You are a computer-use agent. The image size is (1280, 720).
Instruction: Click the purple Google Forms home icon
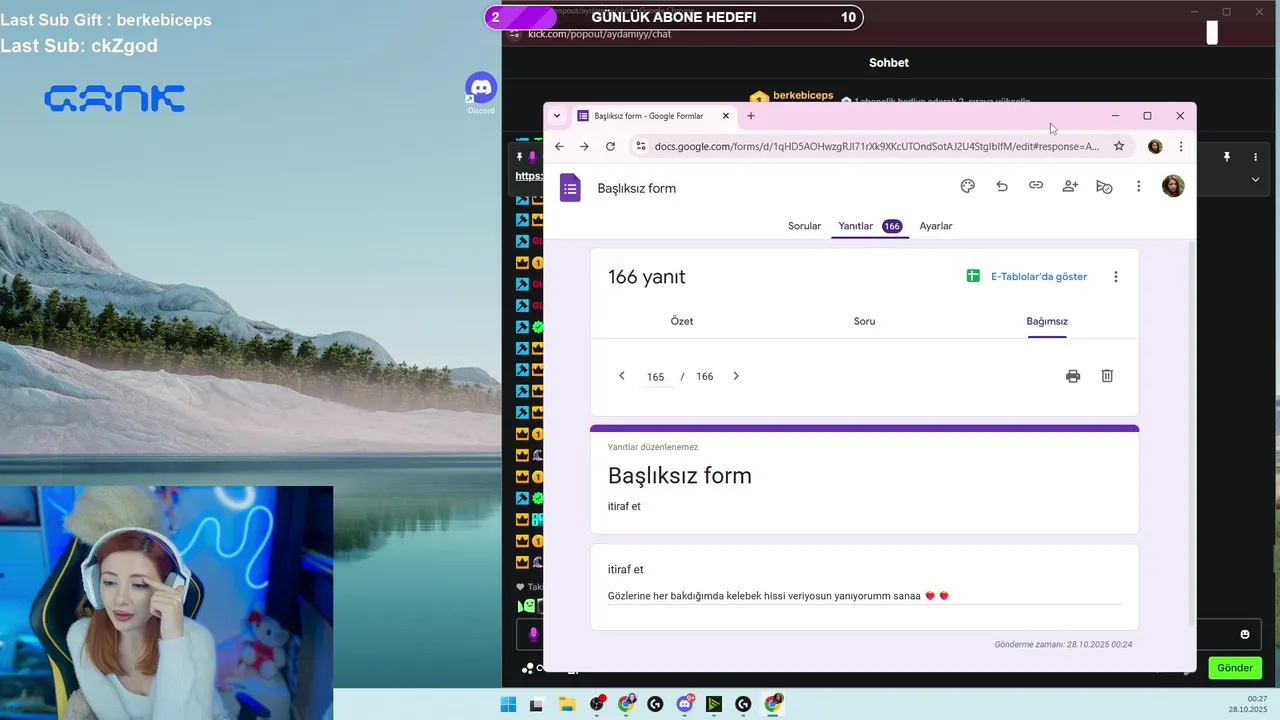570,188
